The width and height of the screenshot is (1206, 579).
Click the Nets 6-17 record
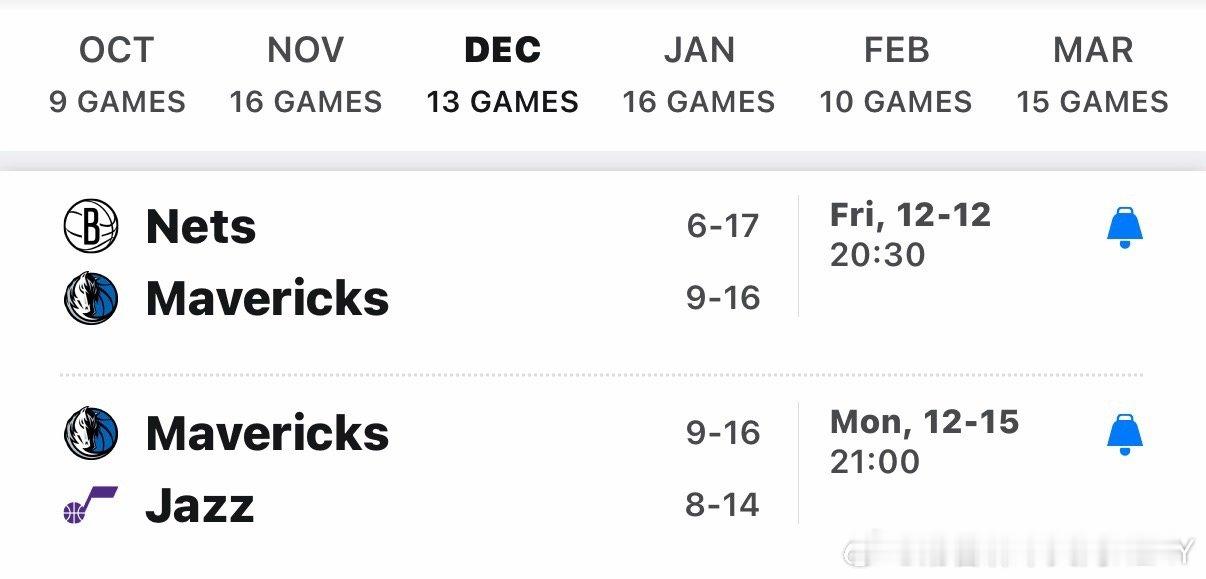(x=723, y=226)
